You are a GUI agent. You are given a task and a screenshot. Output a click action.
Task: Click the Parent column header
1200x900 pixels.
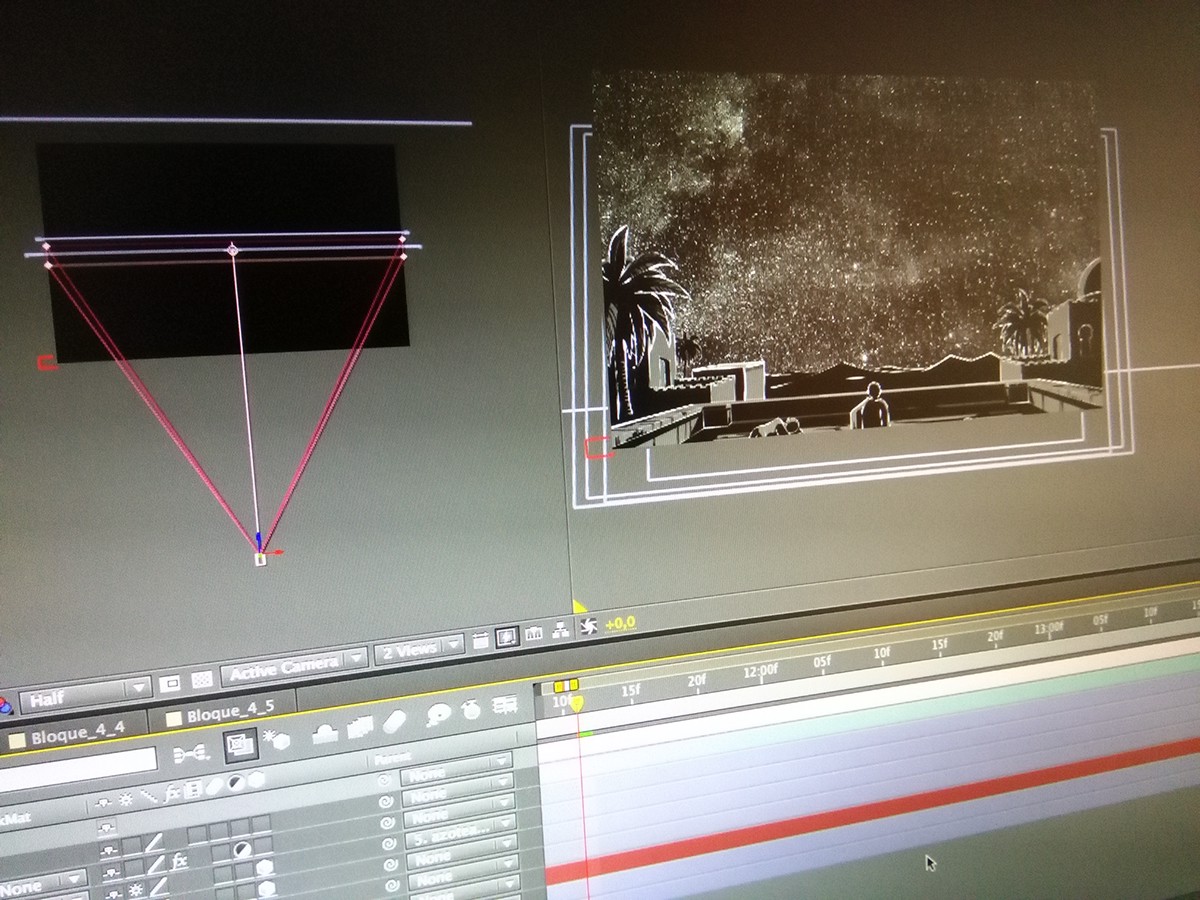(392, 757)
